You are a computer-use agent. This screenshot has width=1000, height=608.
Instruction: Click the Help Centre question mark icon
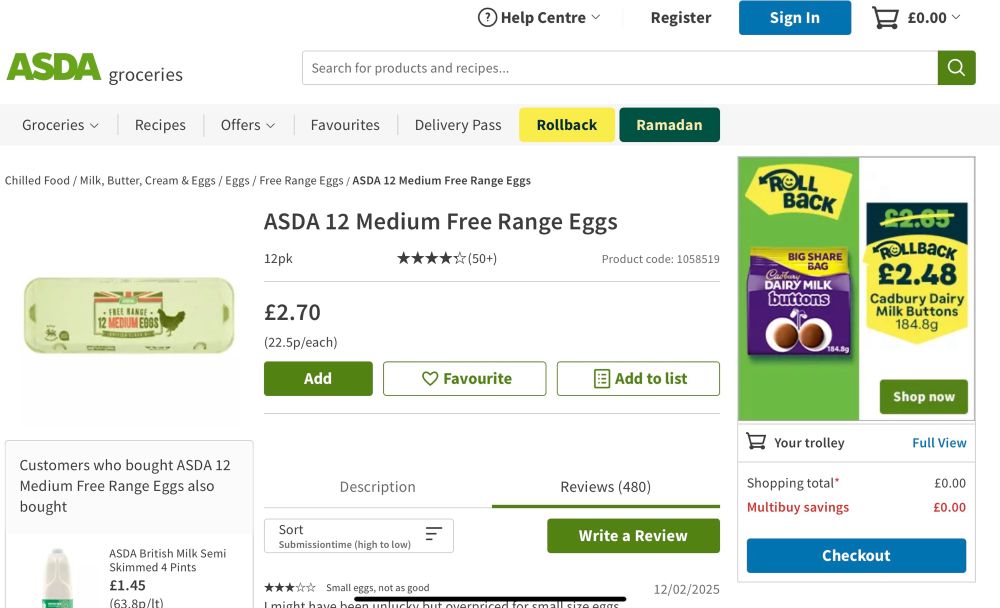point(488,17)
